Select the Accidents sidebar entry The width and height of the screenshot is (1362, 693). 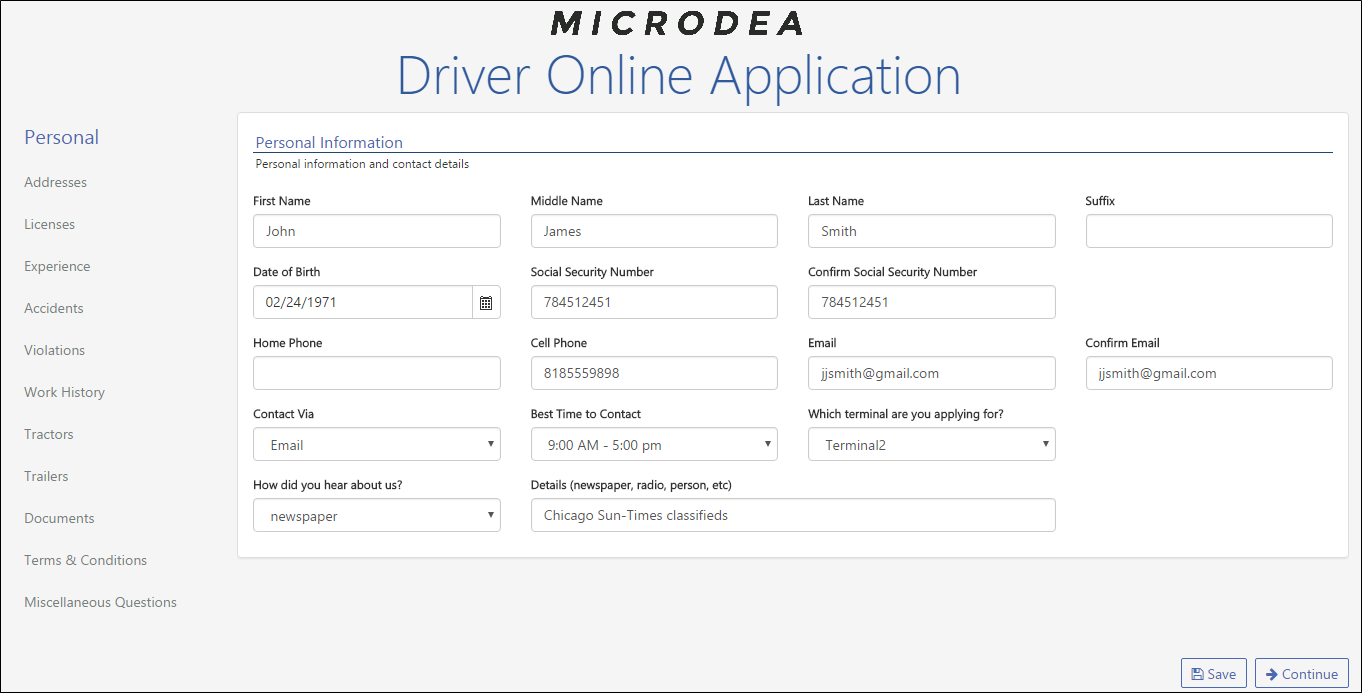[x=53, y=308]
